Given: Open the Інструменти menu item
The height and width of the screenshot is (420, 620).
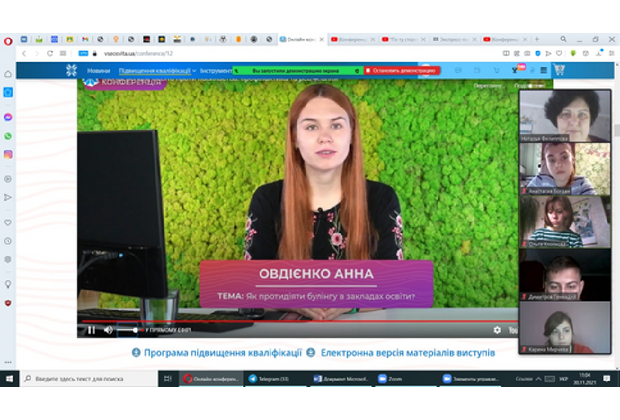Looking at the screenshot, I should click(x=216, y=71).
